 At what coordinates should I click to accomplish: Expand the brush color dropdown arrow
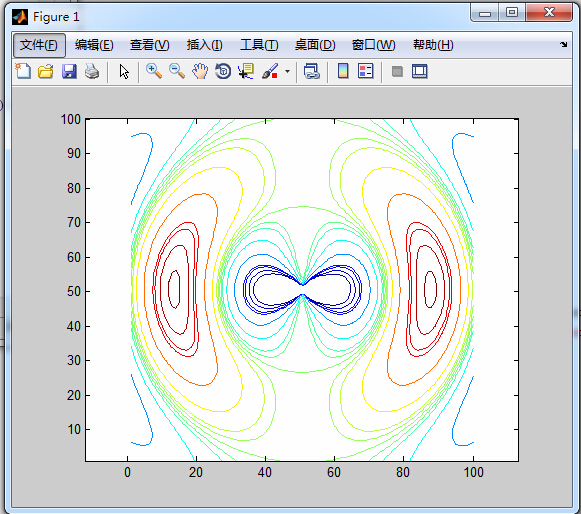pyautogui.click(x=288, y=72)
